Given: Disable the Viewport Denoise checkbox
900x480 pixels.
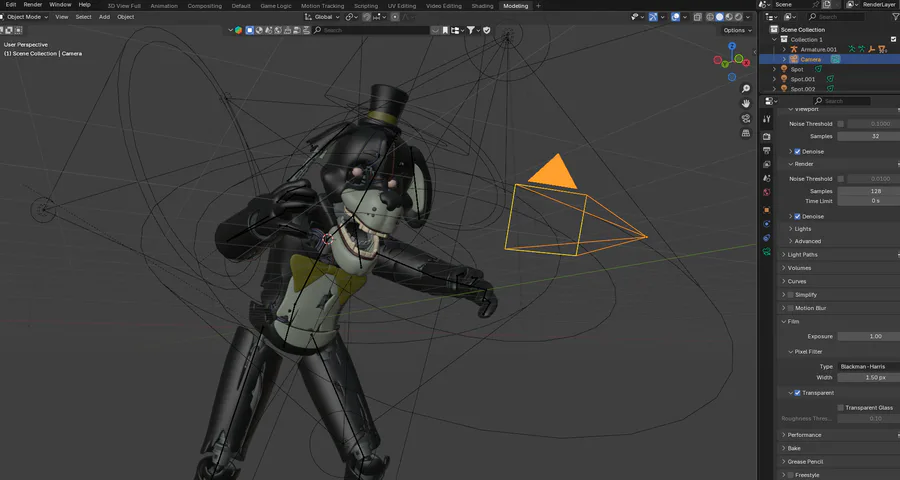Looking at the screenshot, I should click(x=797, y=152).
